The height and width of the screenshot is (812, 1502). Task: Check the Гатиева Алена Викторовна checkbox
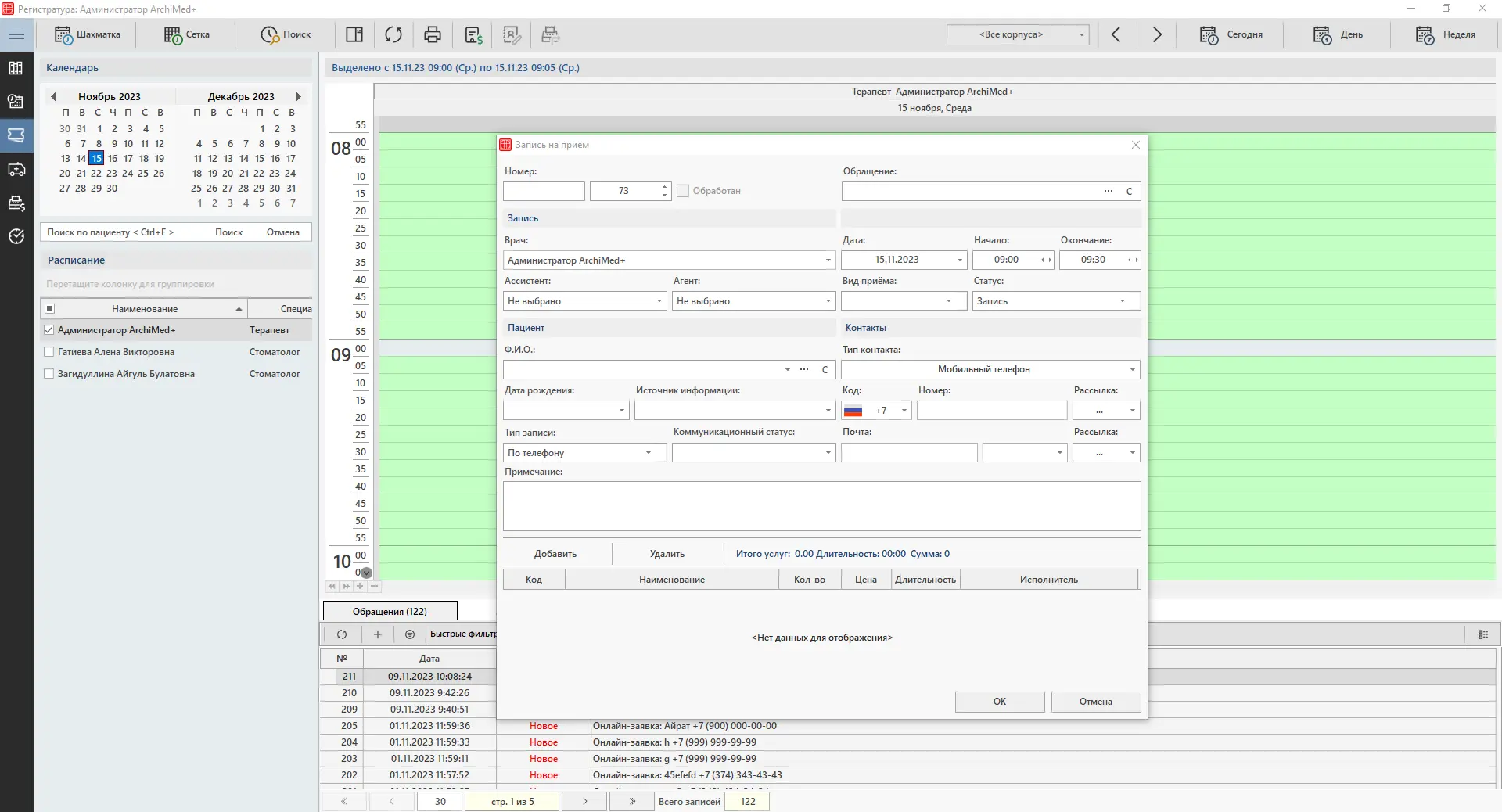pyautogui.click(x=49, y=352)
